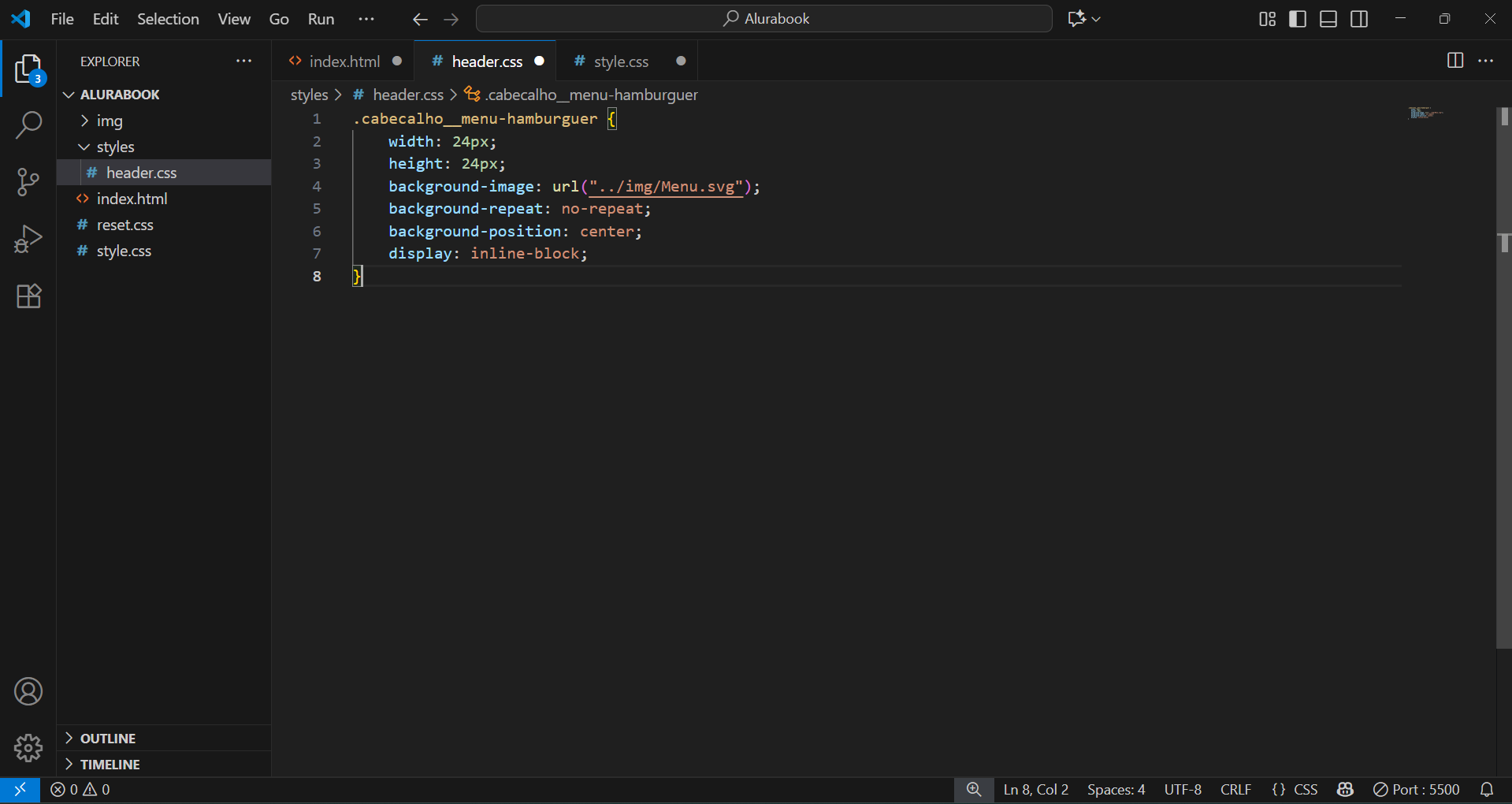Open the Manage gear settings

(x=28, y=747)
